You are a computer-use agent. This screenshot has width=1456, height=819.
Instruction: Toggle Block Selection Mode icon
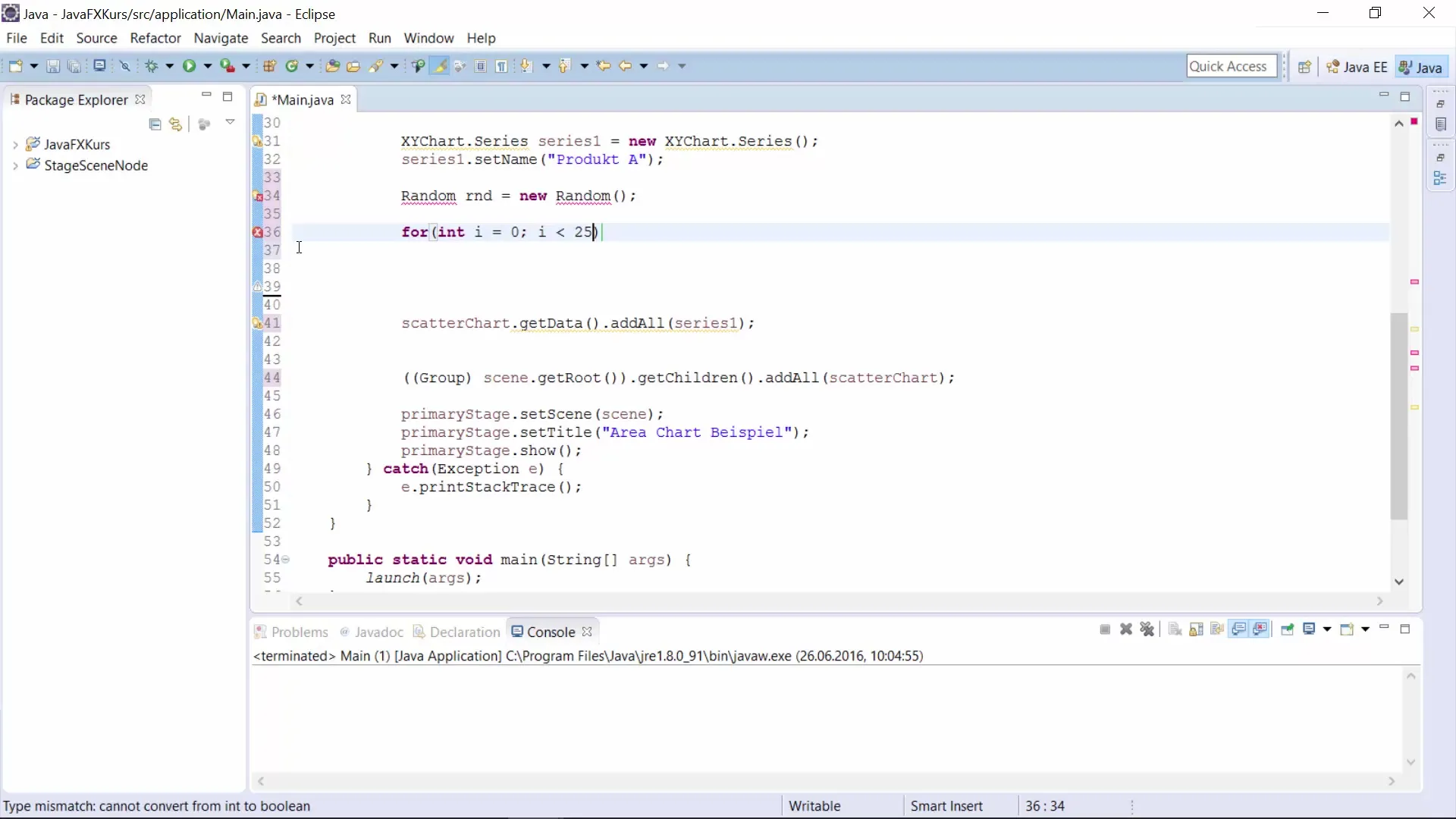coord(480,66)
